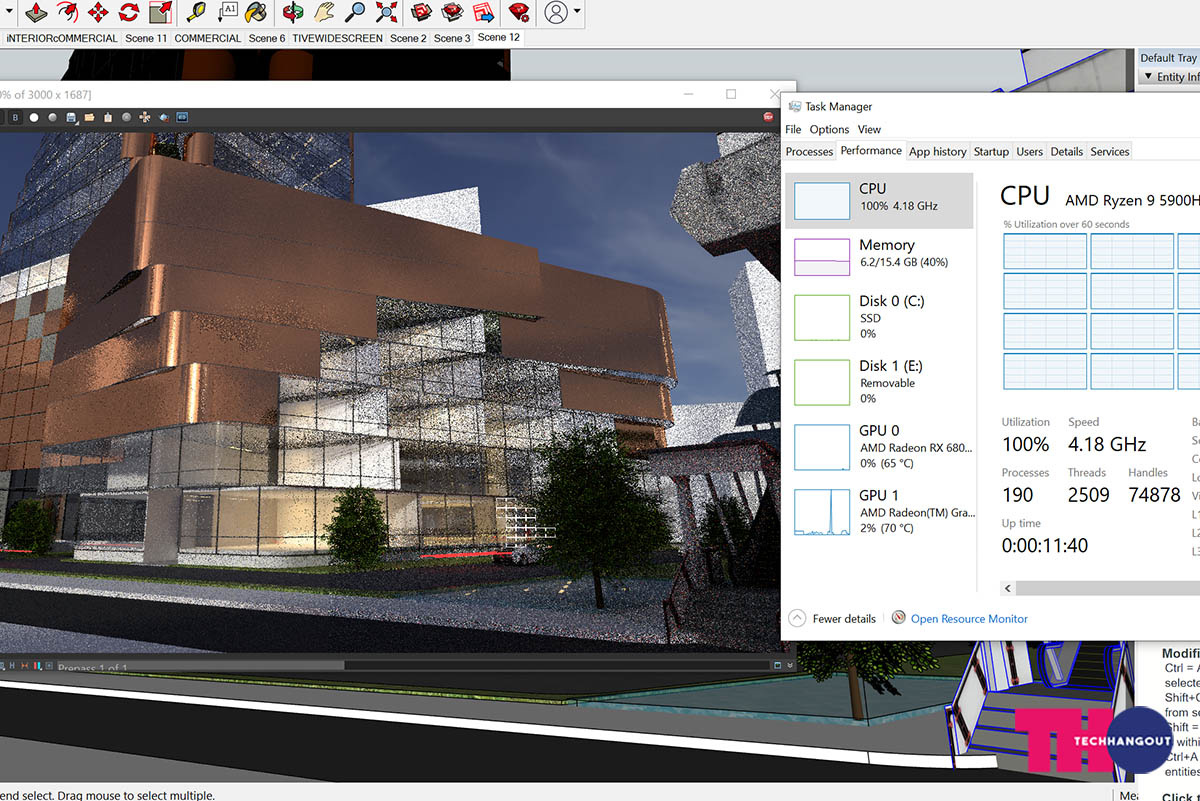Click the Task Manager horizontal scrollbar left arrow
Viewport: 1200px width, 801px height.
tap(1008, 589)
